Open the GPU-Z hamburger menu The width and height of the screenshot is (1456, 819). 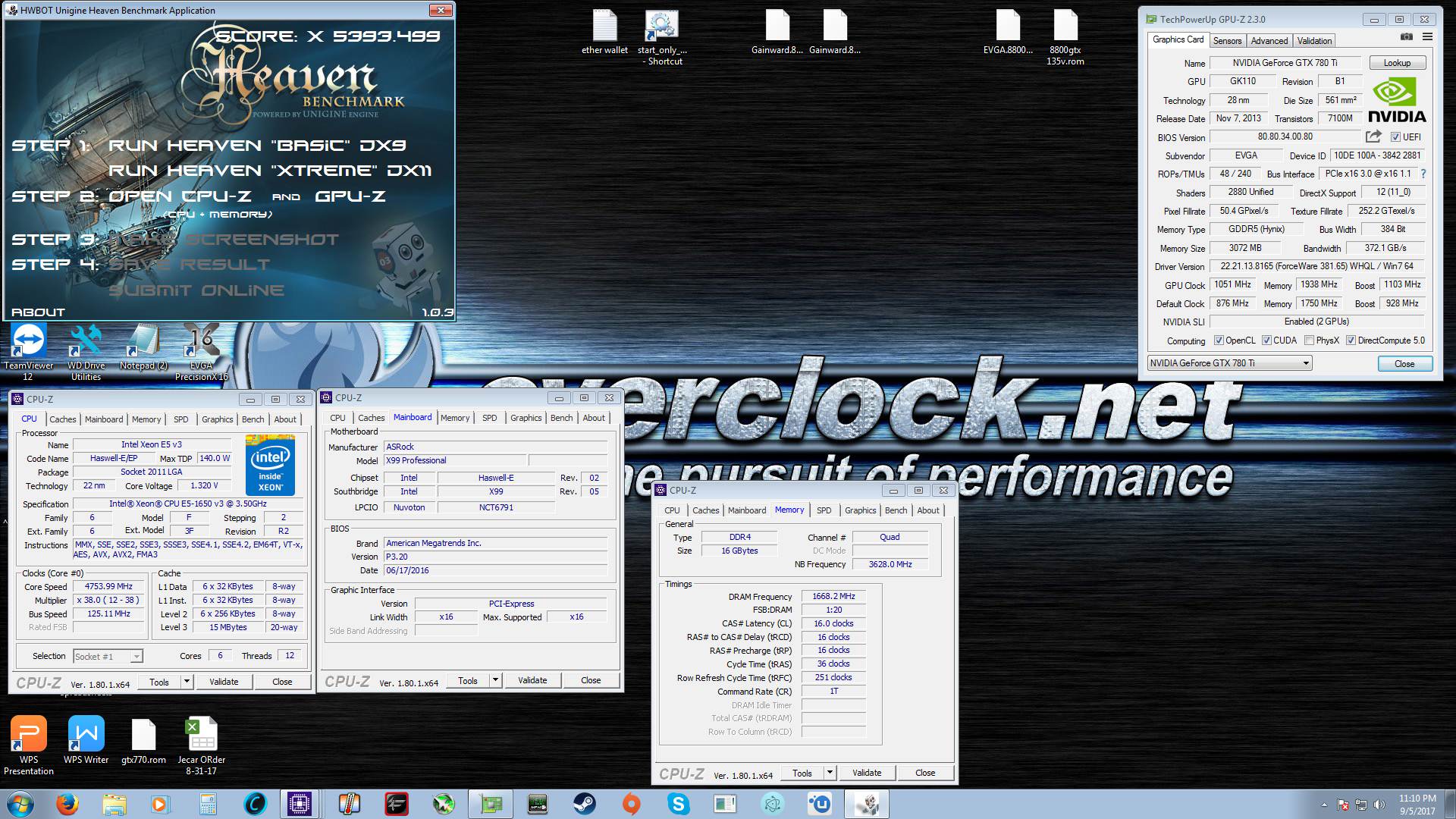tap(1427, 36)
